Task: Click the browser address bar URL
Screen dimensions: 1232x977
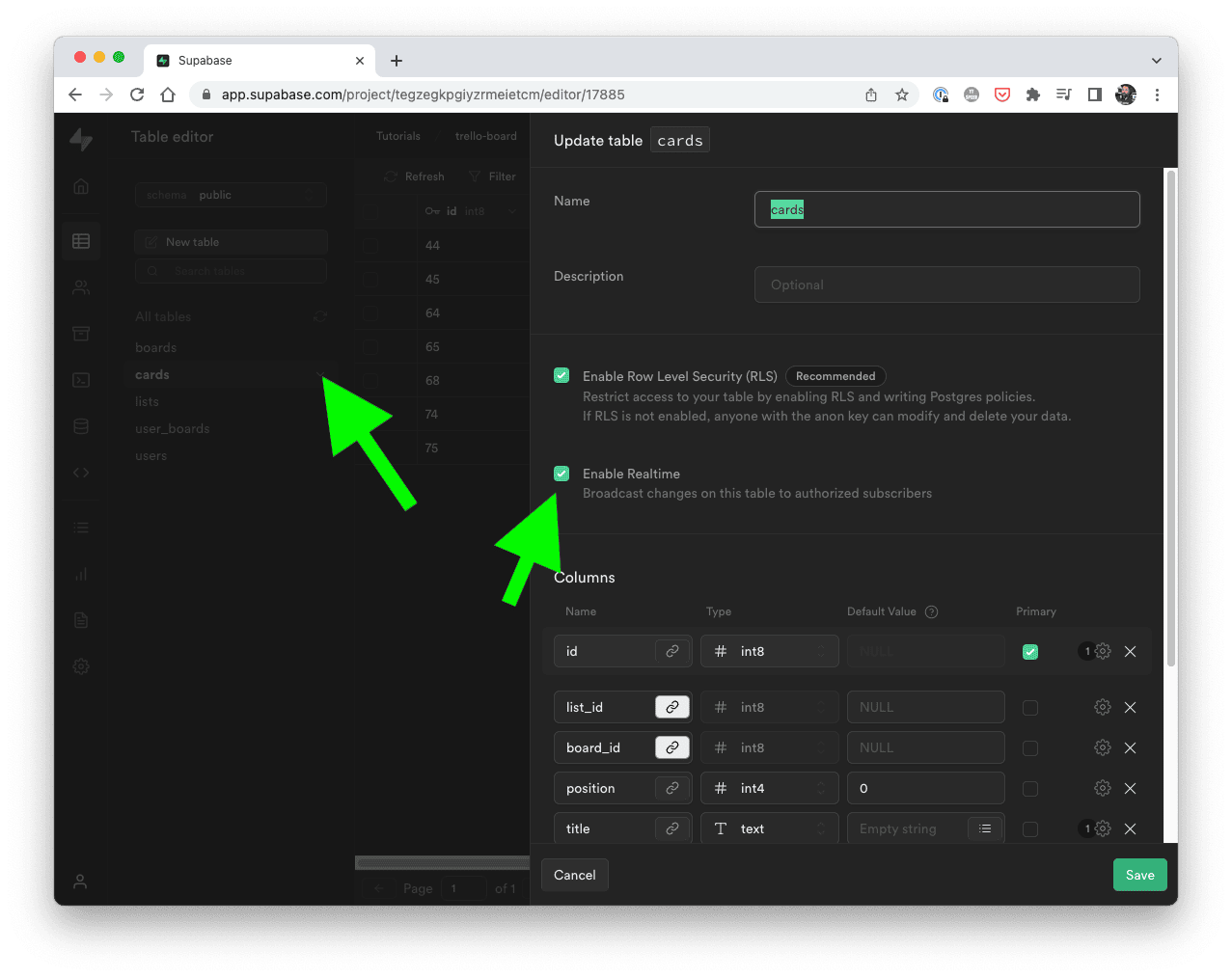Action: (x=424, y=95)
